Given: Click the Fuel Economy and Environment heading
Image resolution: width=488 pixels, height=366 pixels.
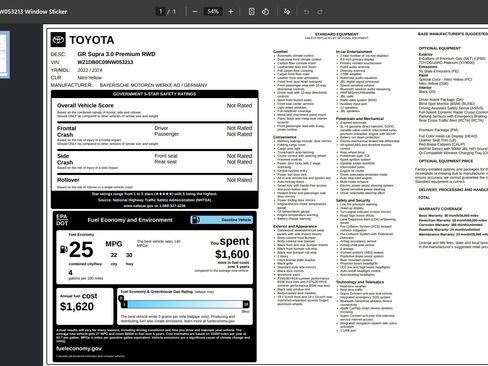Looking at the screenshot, I should click(130, 220).
